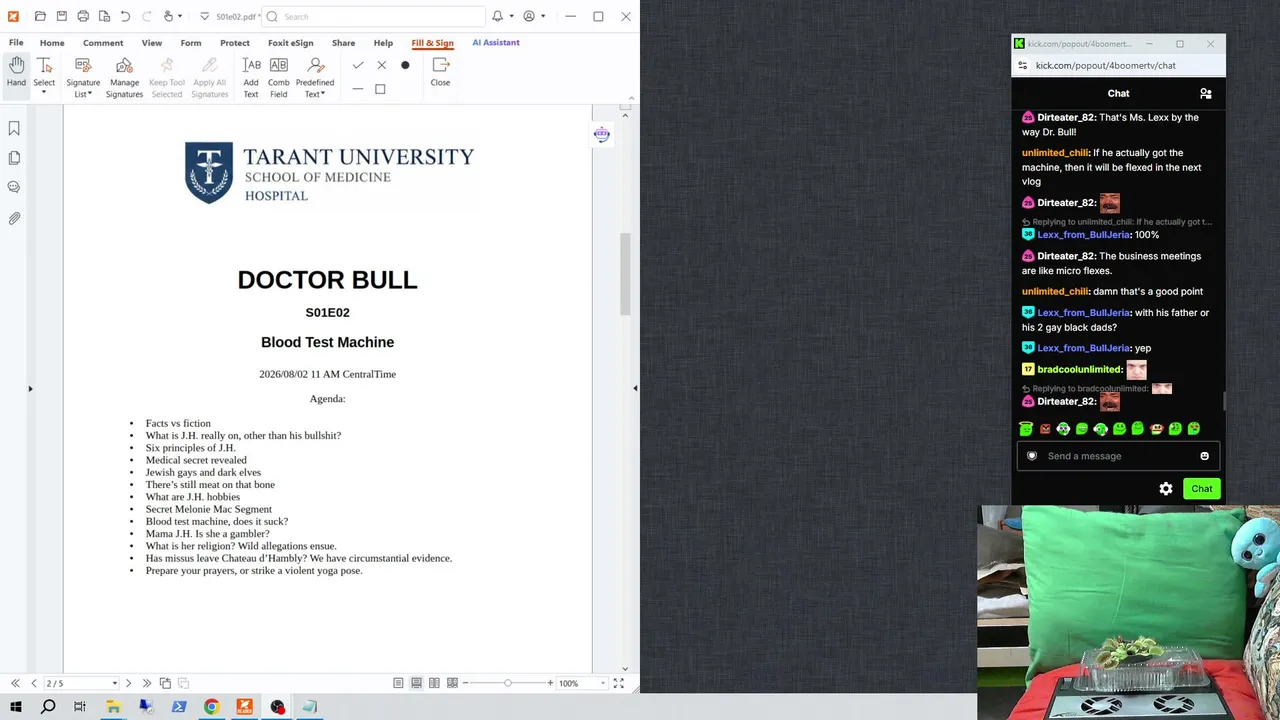Select the line stamp
The image size is (1280, 720).
coord(358,89)
